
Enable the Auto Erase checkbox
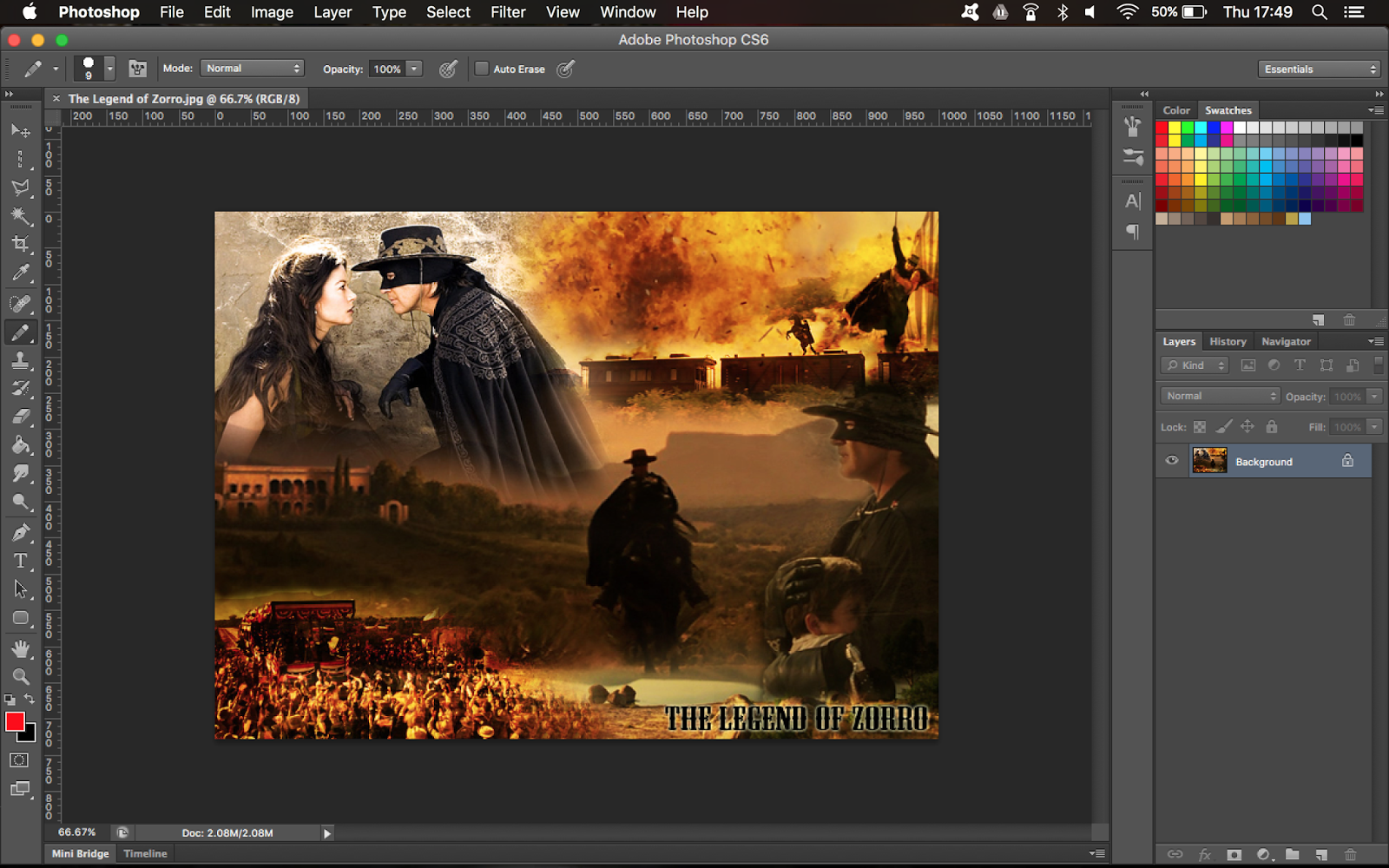(x=482, y=69)
